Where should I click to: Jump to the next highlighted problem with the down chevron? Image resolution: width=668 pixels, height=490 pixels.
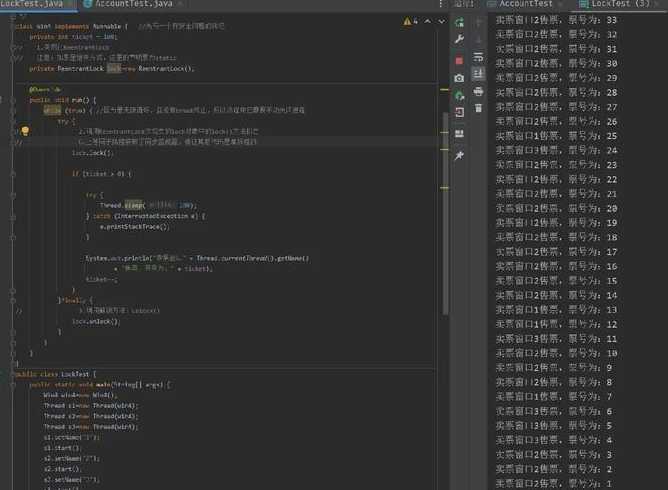point(442,21)
